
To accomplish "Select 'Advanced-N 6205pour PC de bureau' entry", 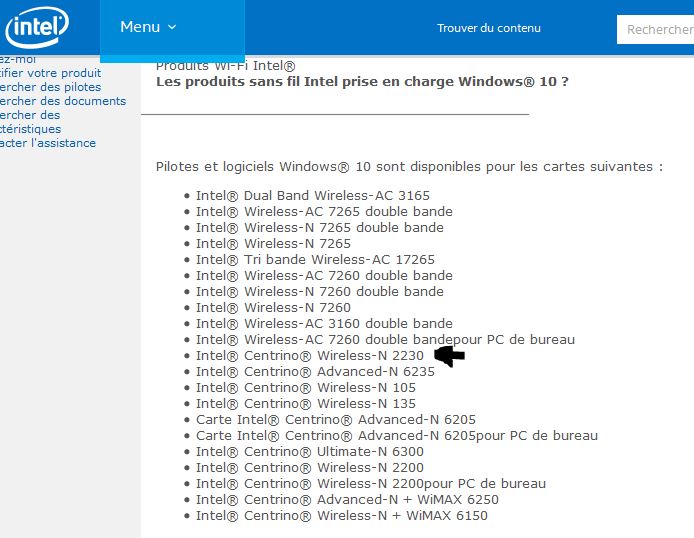I will click(397, 436).
